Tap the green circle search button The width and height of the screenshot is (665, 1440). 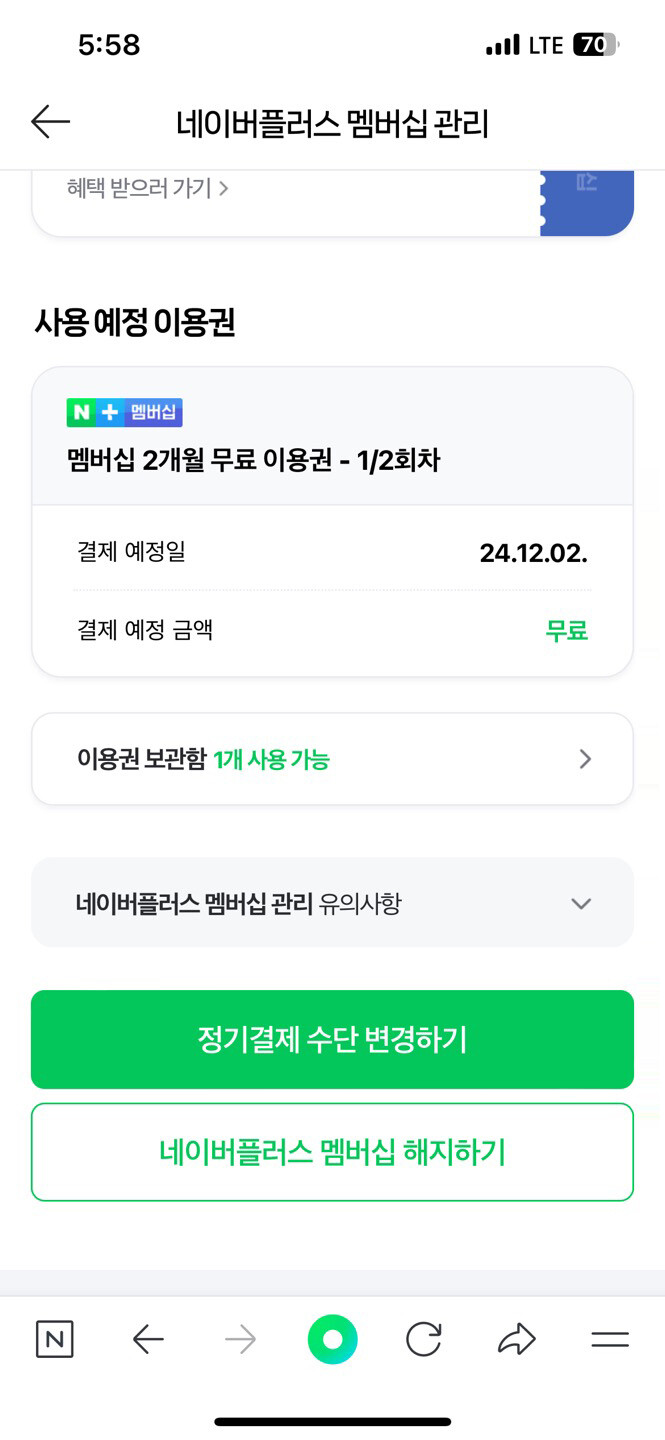click(x=332, y=1339)
